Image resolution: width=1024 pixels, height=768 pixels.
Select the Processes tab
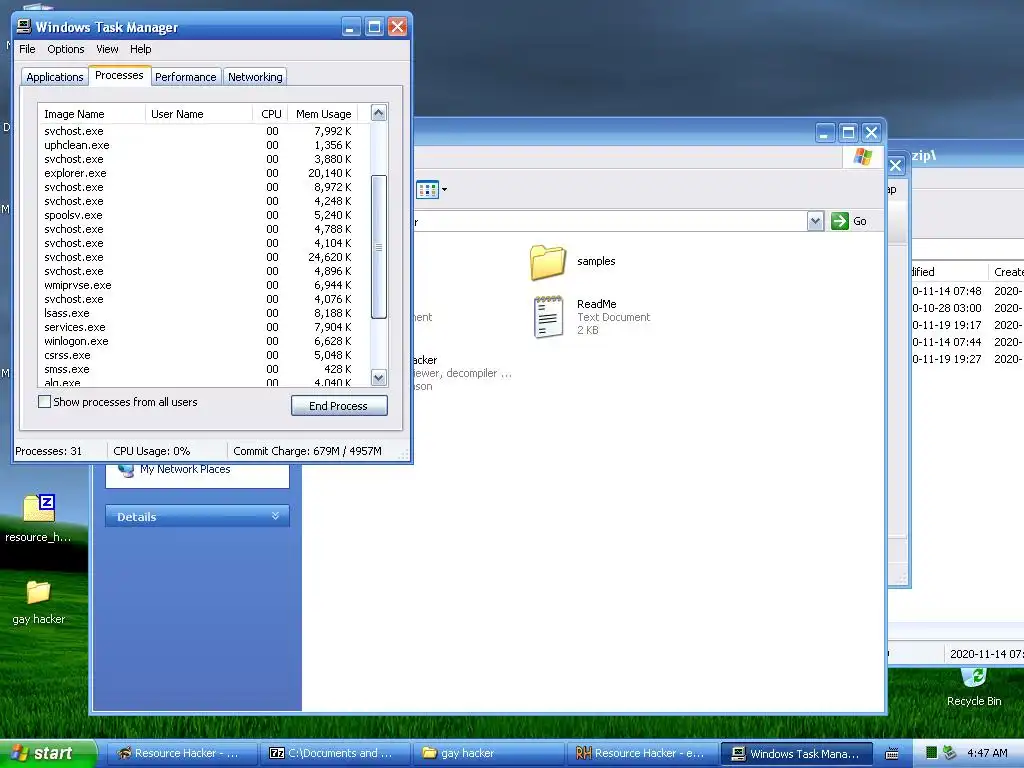(119, 75)
